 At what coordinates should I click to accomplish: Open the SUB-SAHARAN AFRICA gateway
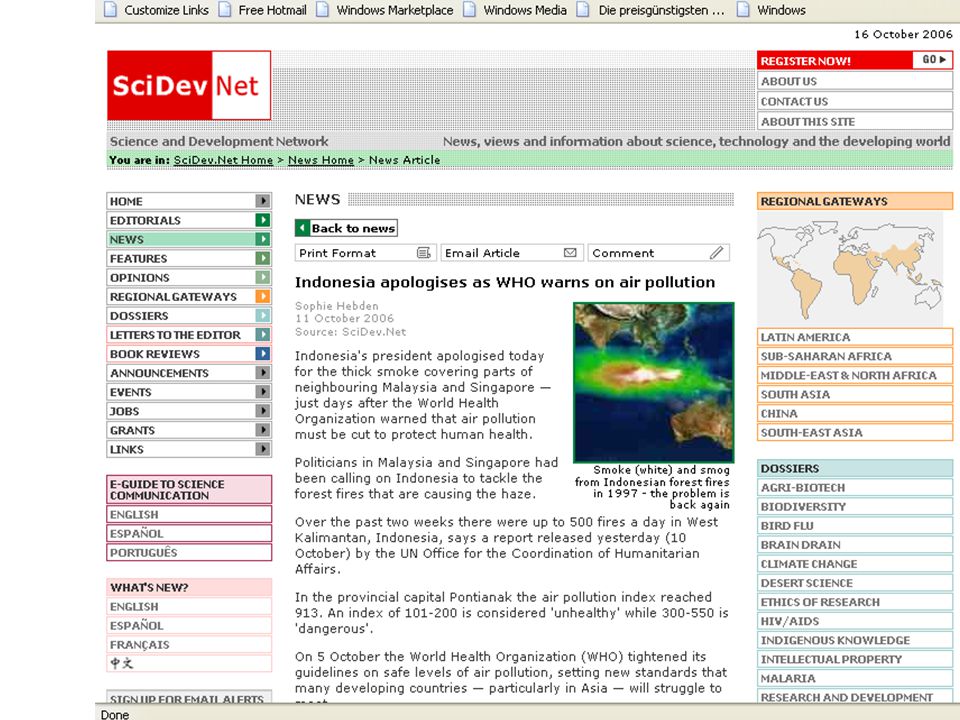[x=855, y=356]
